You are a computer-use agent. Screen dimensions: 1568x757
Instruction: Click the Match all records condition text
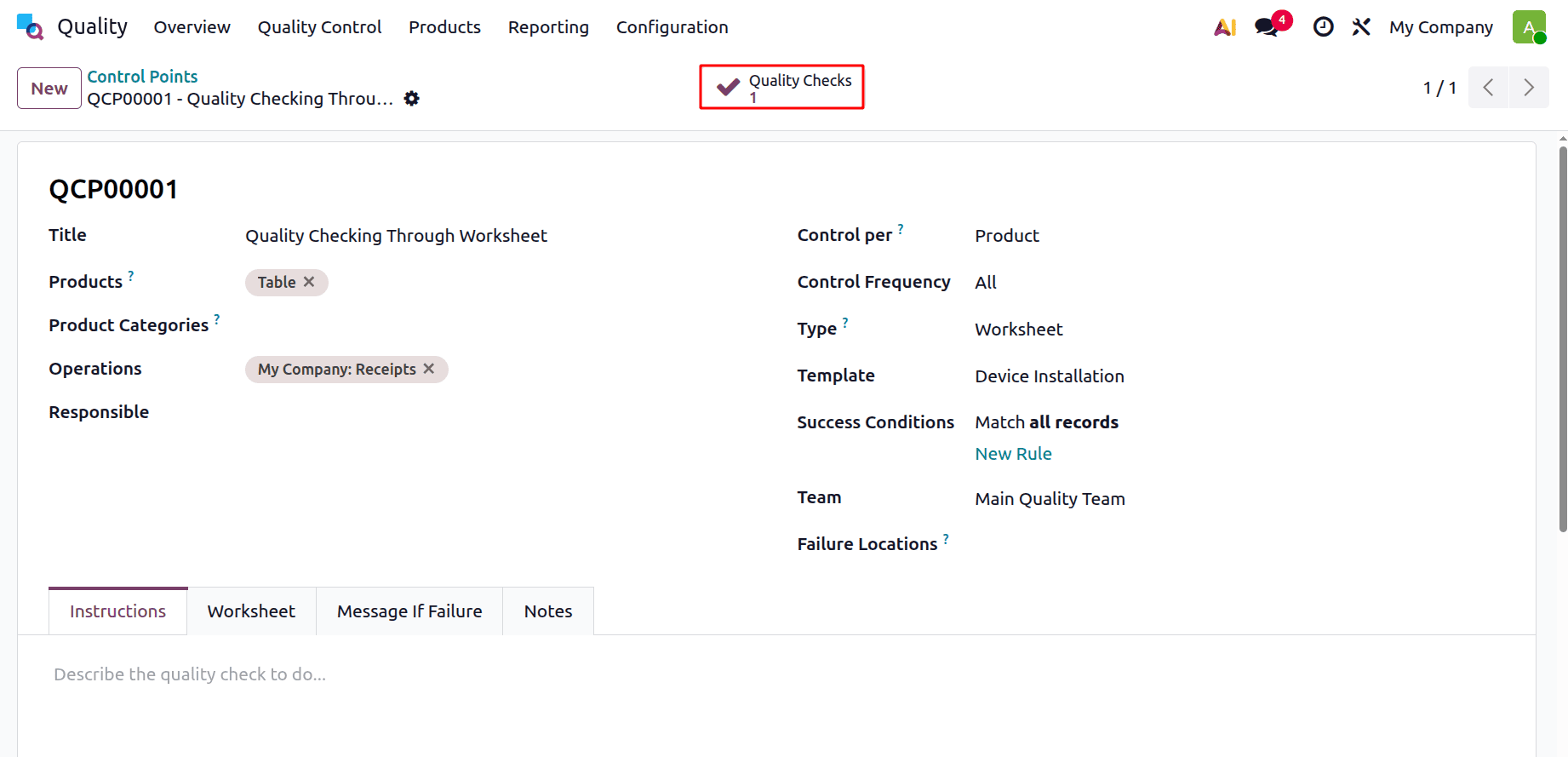point(1046,422)
